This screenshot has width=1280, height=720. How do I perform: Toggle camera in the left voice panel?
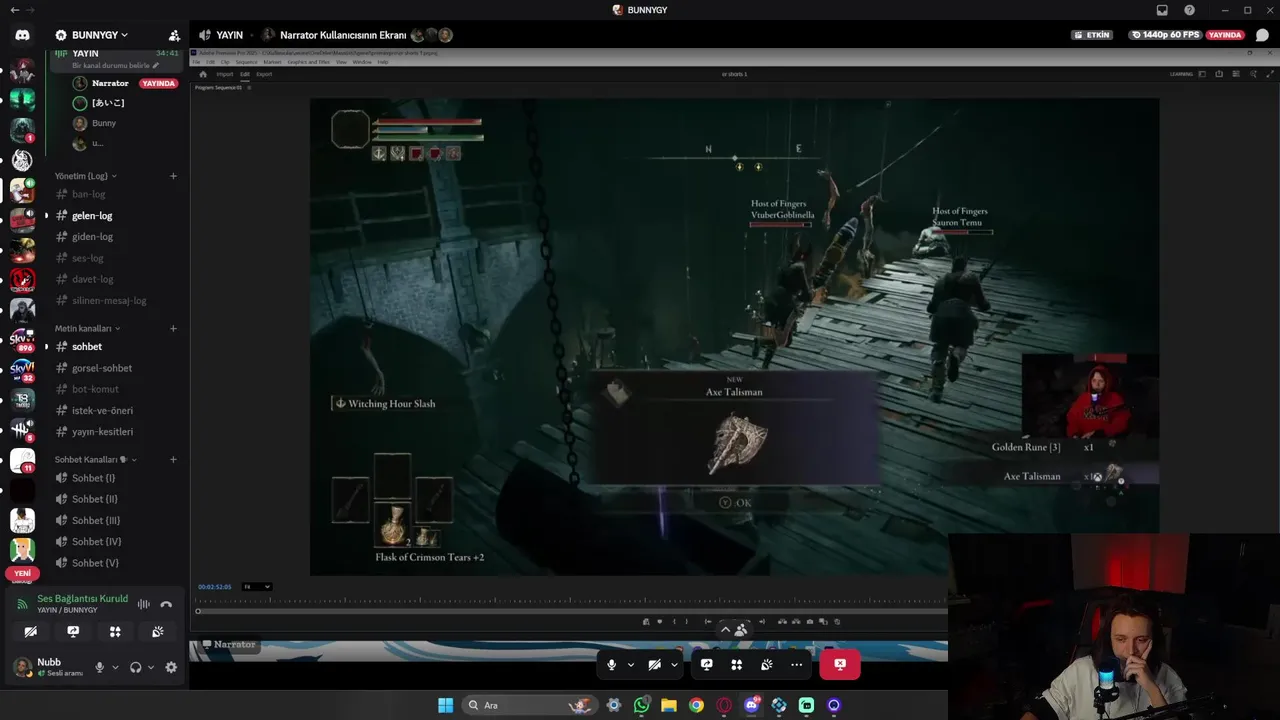tap(31, 632)
